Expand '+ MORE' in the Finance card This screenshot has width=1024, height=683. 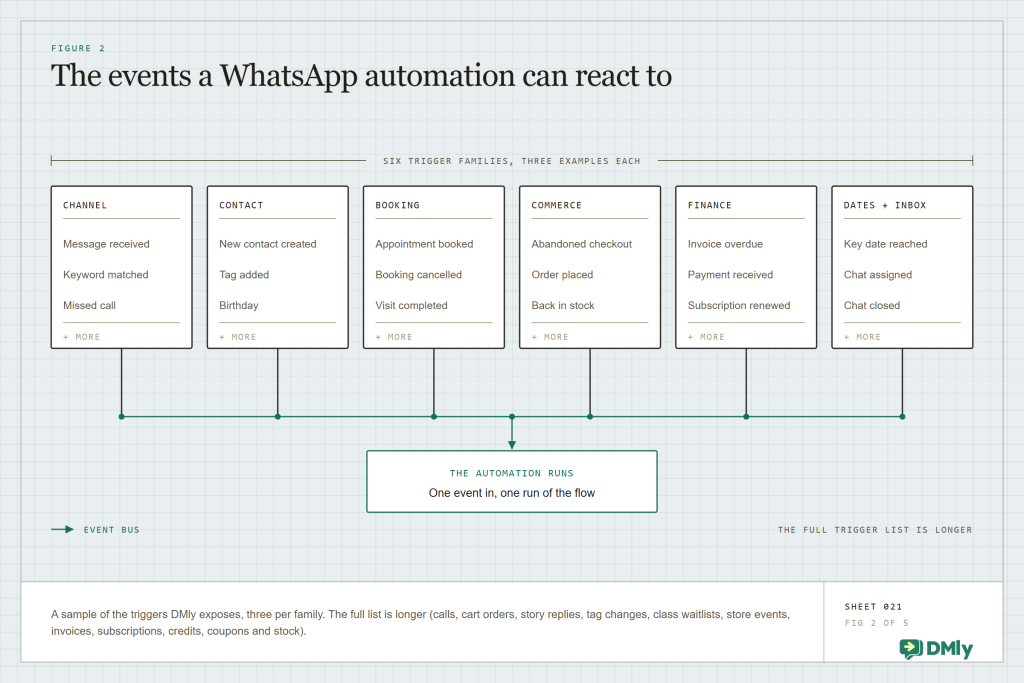(706, 337)
